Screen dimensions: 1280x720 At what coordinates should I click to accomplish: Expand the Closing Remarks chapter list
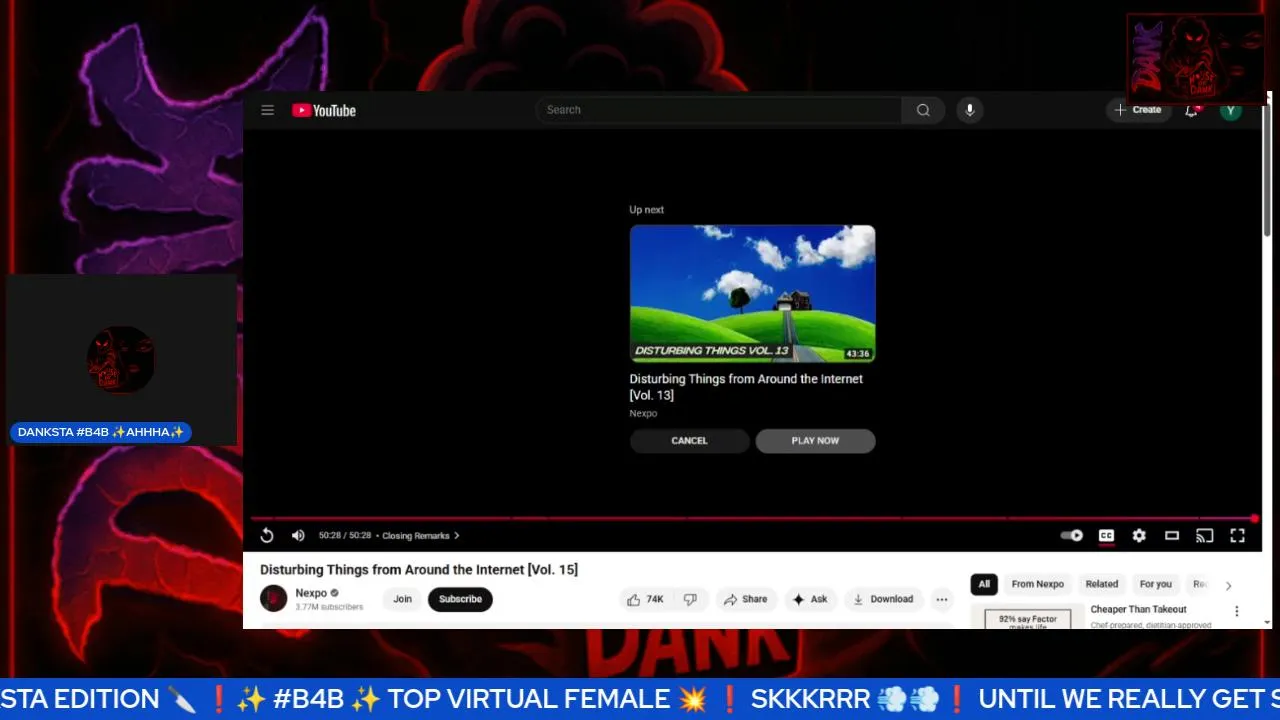[420, 536]
